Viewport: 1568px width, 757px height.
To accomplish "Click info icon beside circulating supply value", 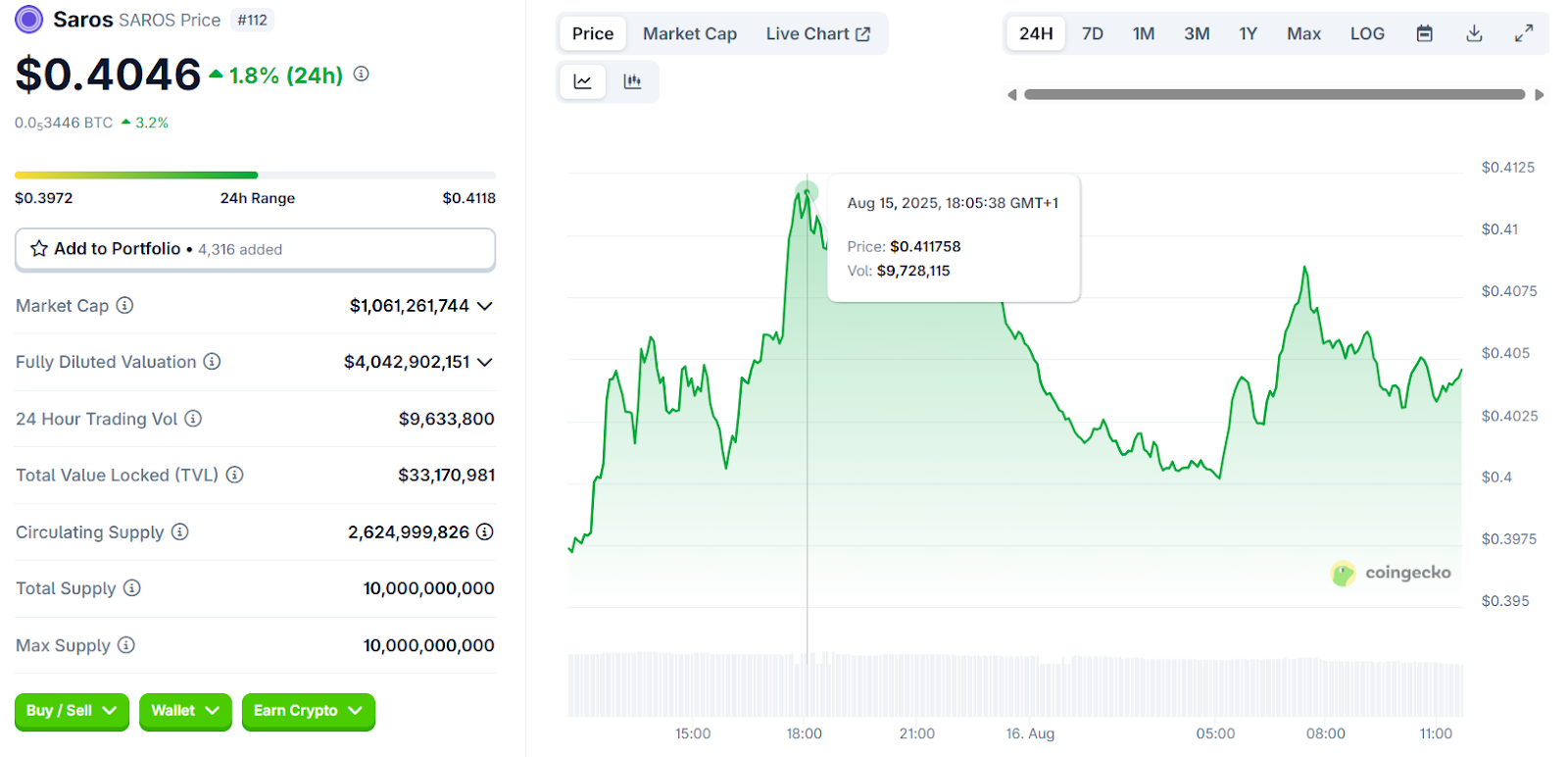I will [x=484, y=531].
